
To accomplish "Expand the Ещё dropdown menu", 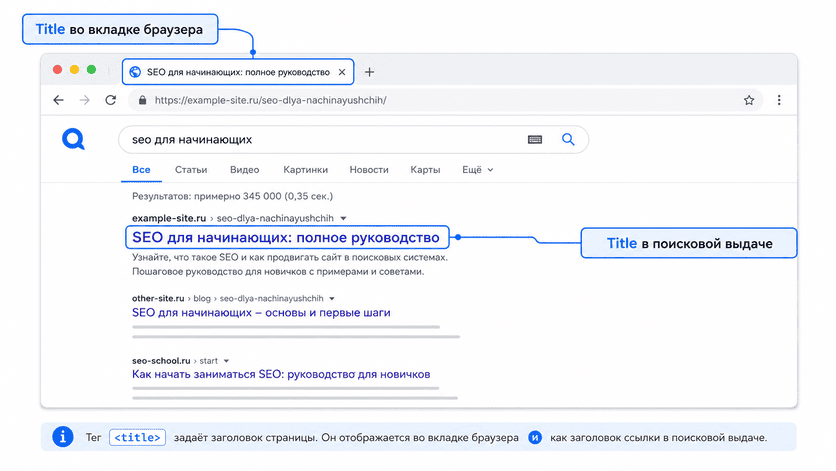I will [477, 170].
